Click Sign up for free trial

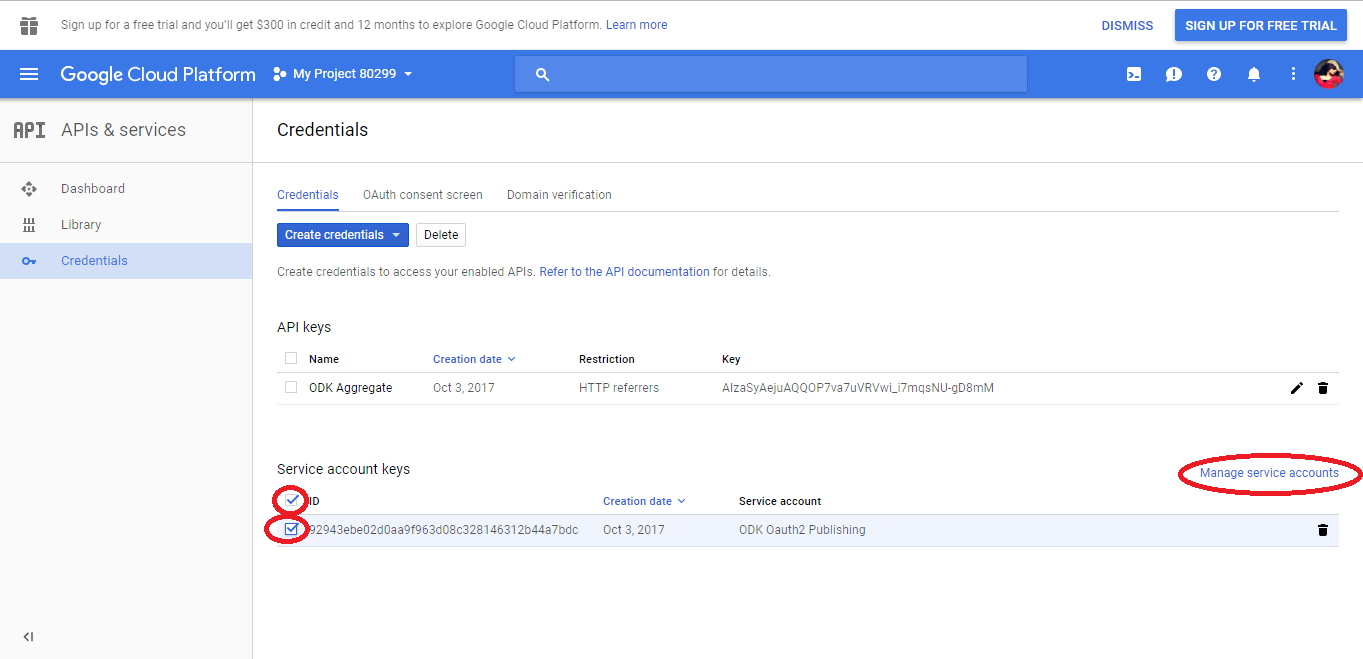(1261, 26)
